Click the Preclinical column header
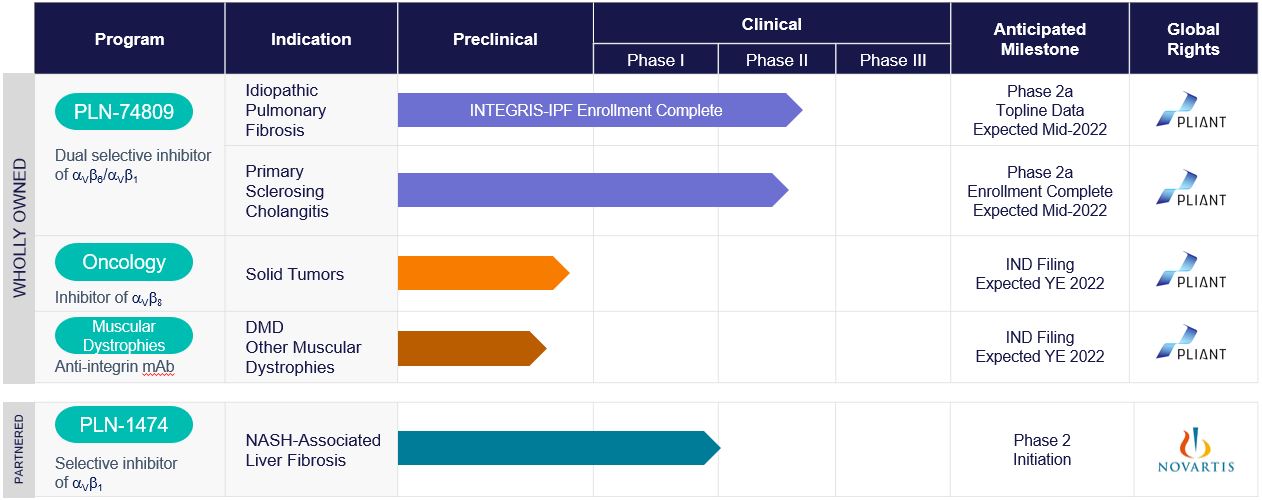This screenshot has height=500, width=1262. coord(495,40)
